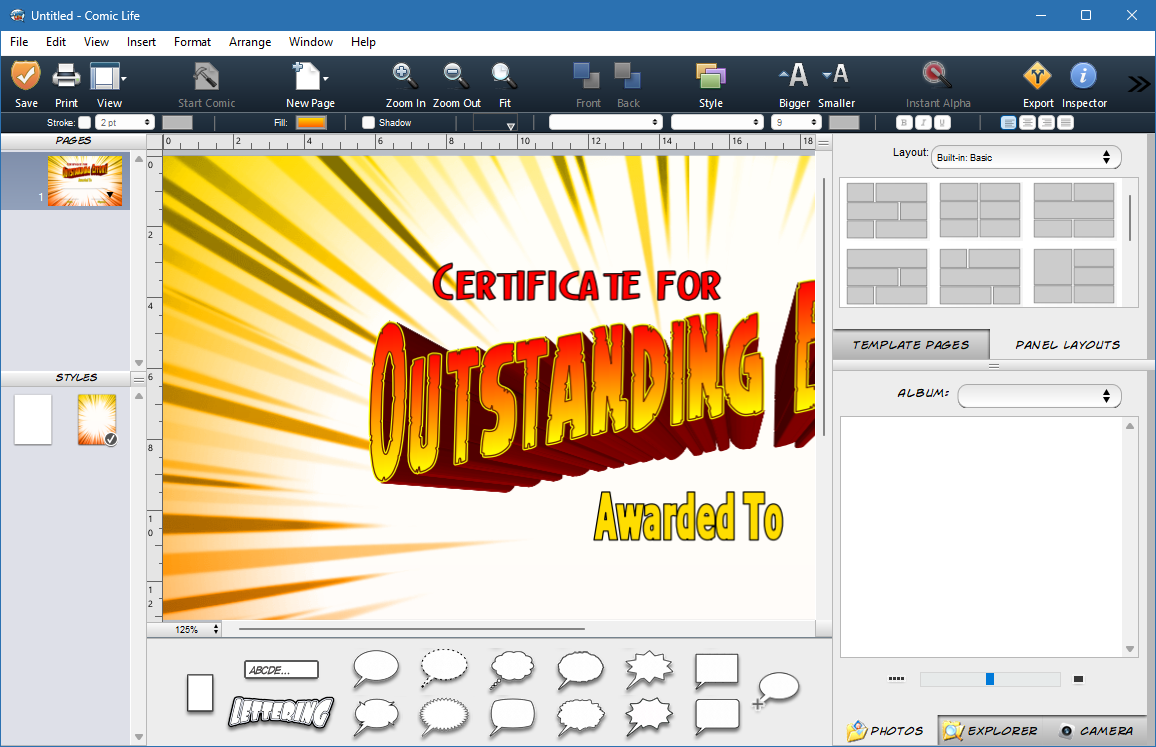Make text Bigger with the toolbar icon

794,75
